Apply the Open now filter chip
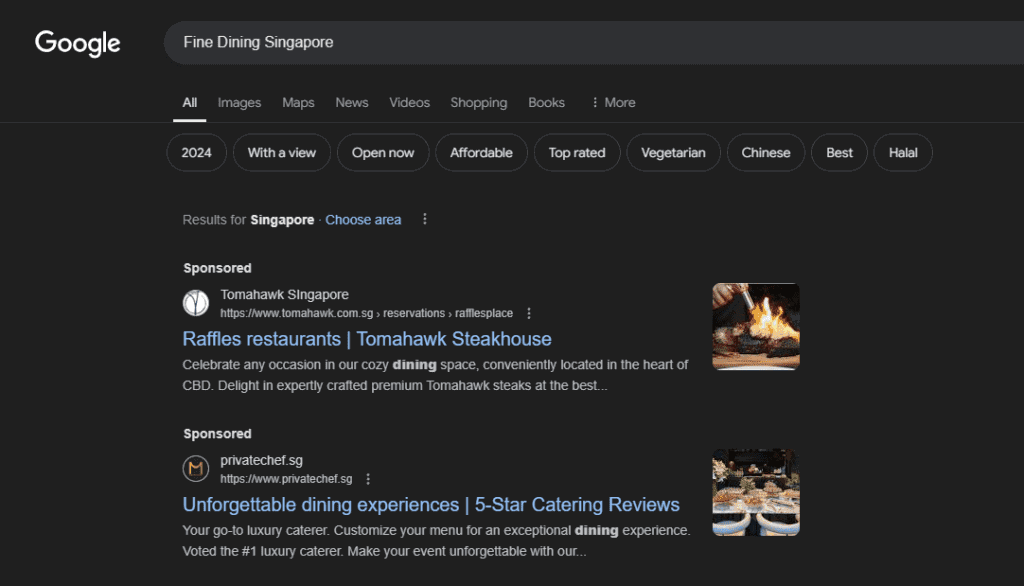This screenshot has height=586, width=1024. tap(383, 152)
